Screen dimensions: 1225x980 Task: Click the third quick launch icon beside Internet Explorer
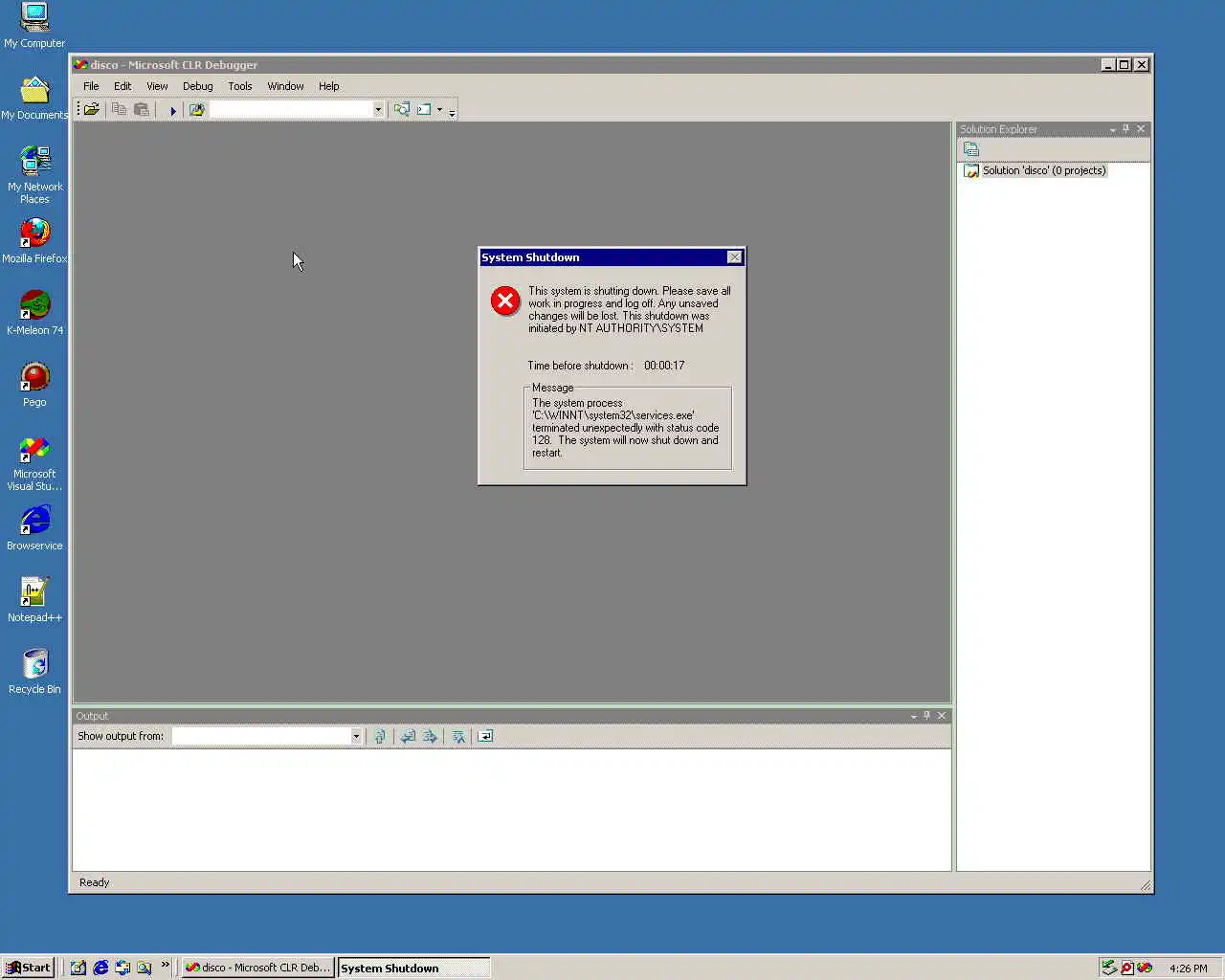pyautogui.click(x=122, y=968)
